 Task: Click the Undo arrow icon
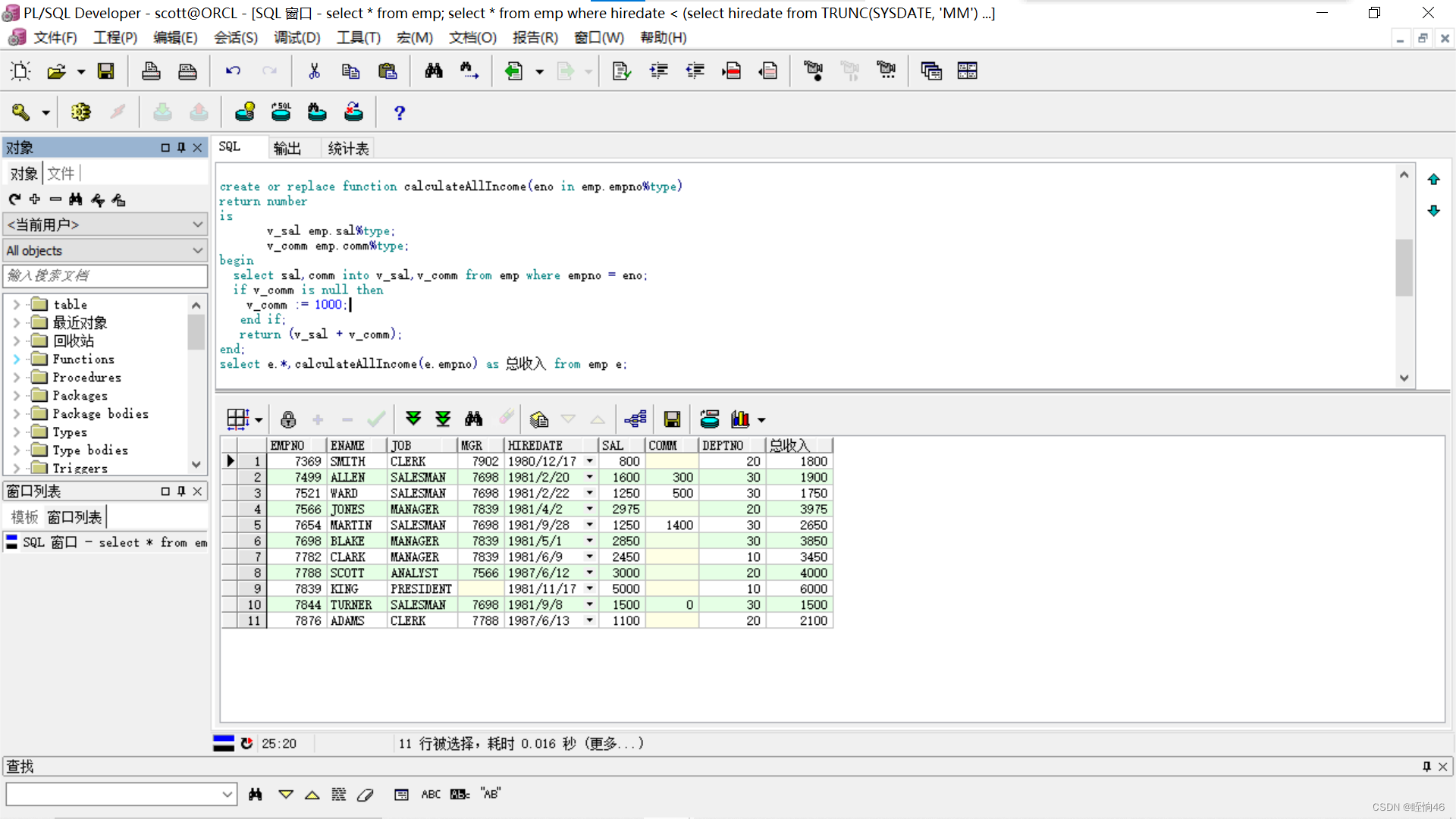[x=233, y=71]
